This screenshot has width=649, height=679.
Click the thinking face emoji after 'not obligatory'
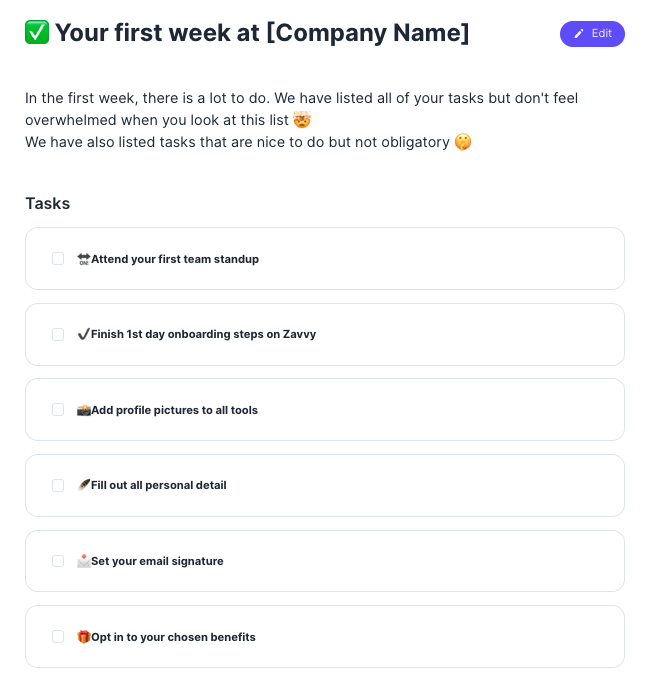point(463,142)
